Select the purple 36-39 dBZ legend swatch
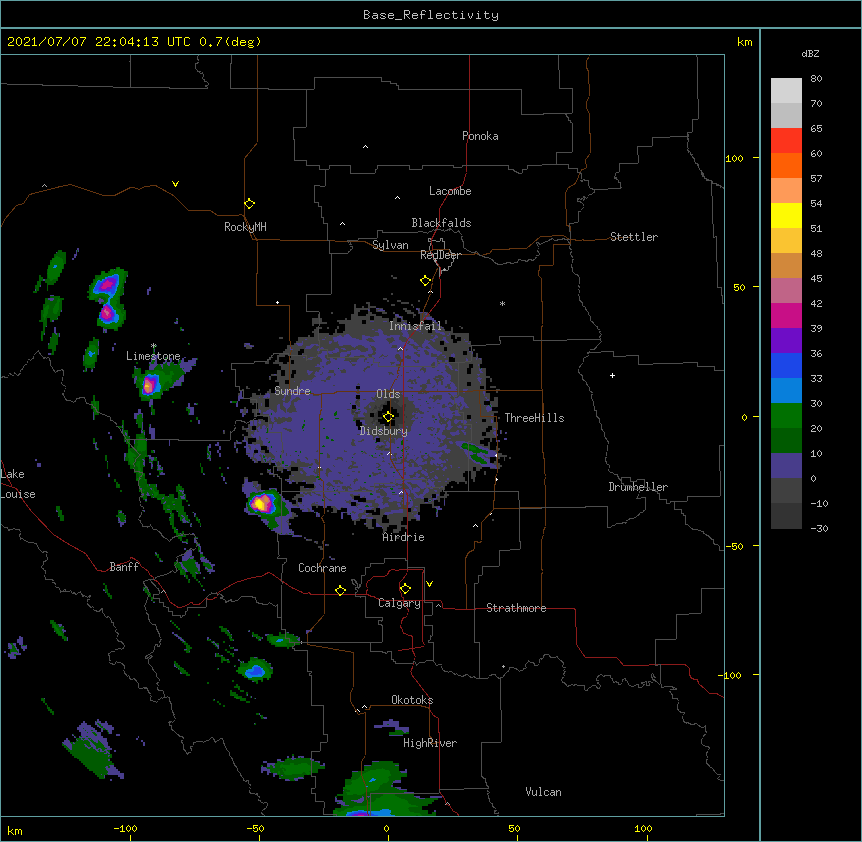The height and width of the screenshot is (842, 862). click(786, 341)
